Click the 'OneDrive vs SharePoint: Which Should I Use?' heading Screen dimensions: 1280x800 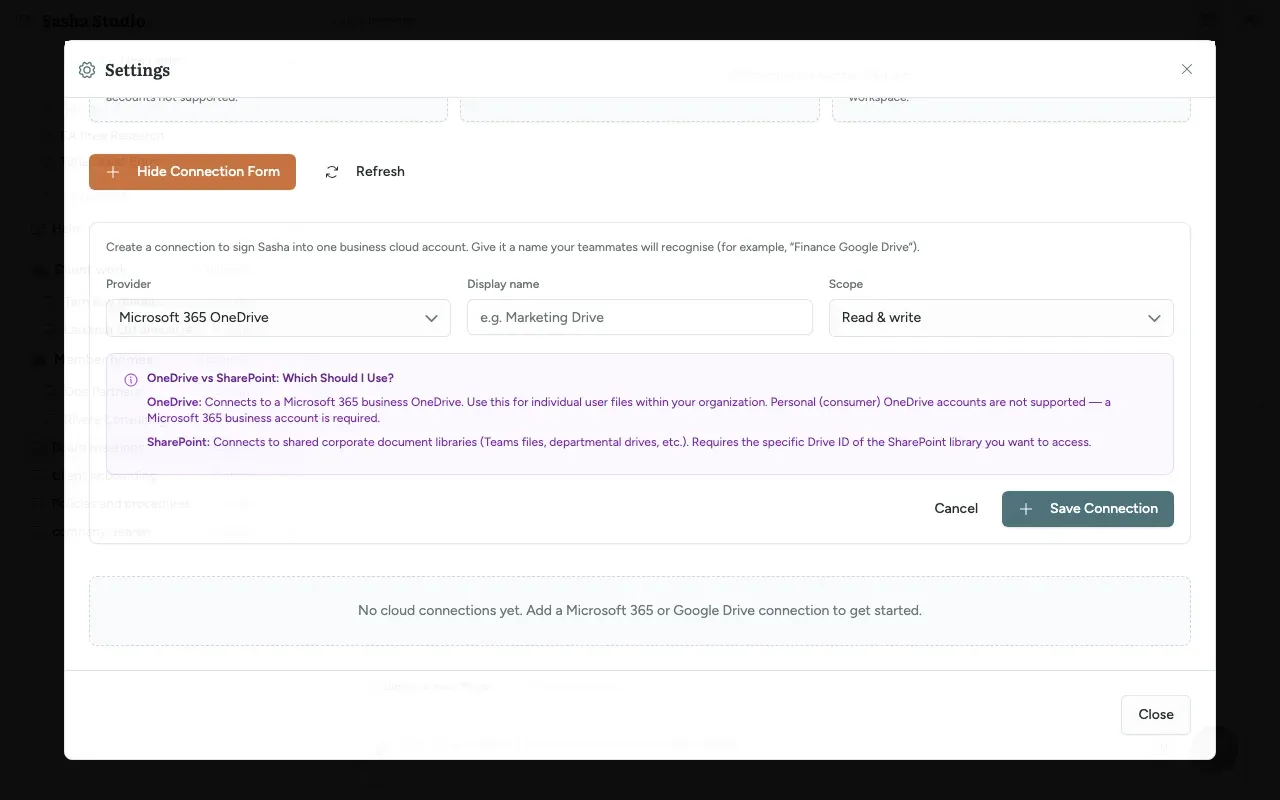(x=270, y=378)
